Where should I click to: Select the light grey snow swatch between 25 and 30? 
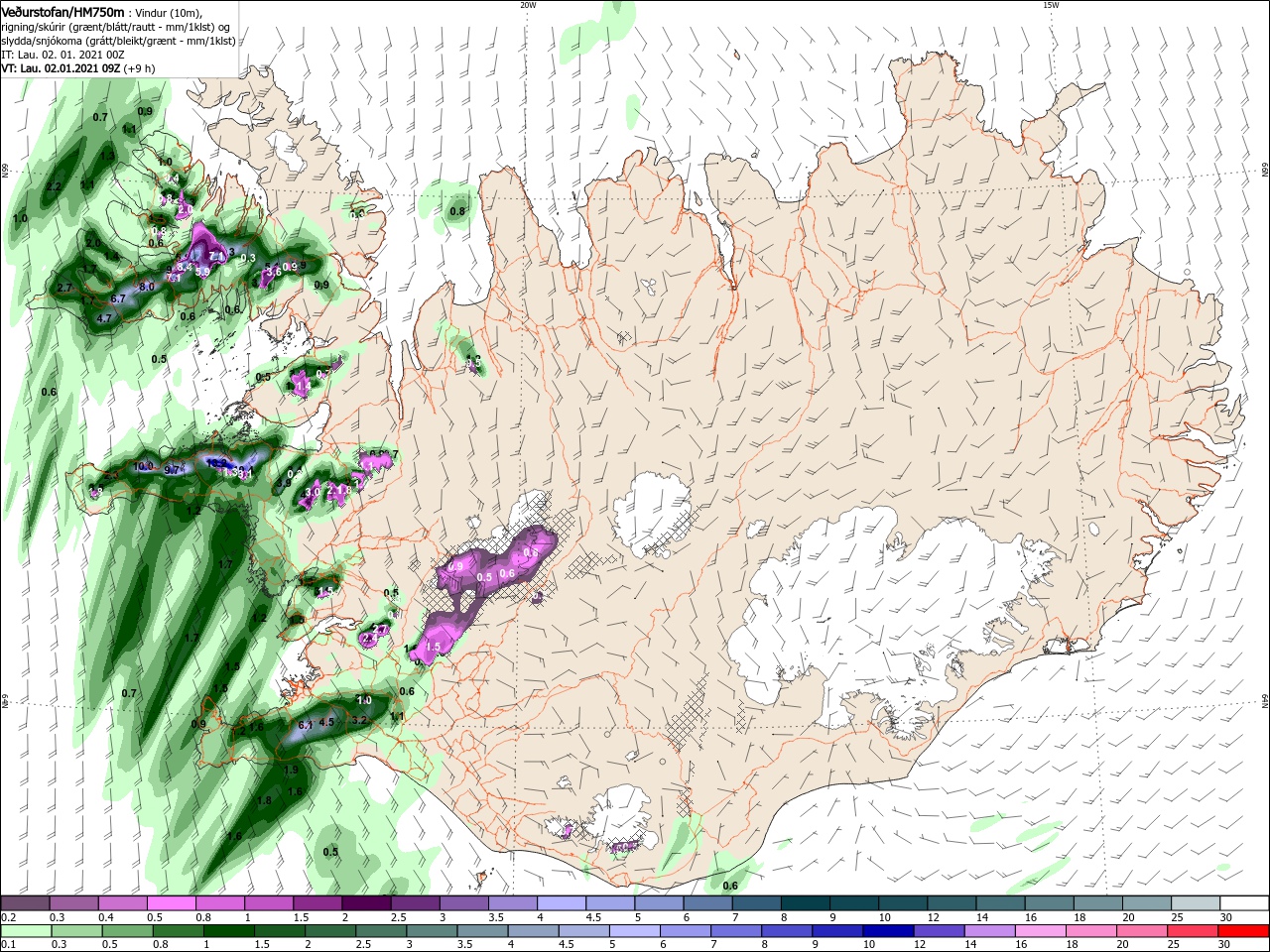coord(1197,903)
